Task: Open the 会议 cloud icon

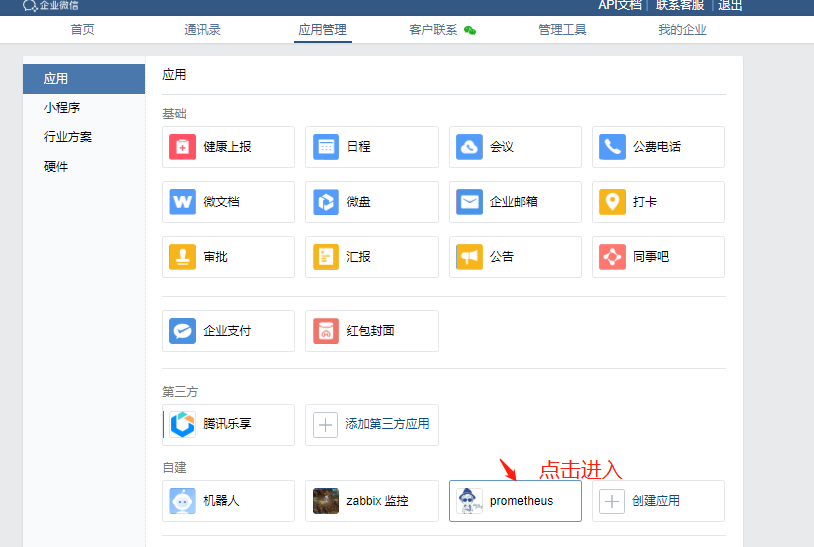Action: point(469,147)
